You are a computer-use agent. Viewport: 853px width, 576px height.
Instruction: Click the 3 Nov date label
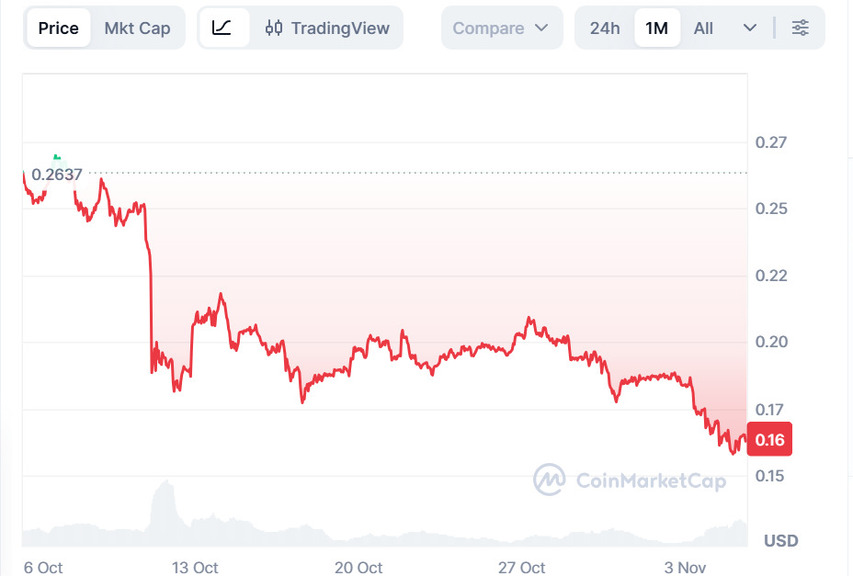[684, 567]
